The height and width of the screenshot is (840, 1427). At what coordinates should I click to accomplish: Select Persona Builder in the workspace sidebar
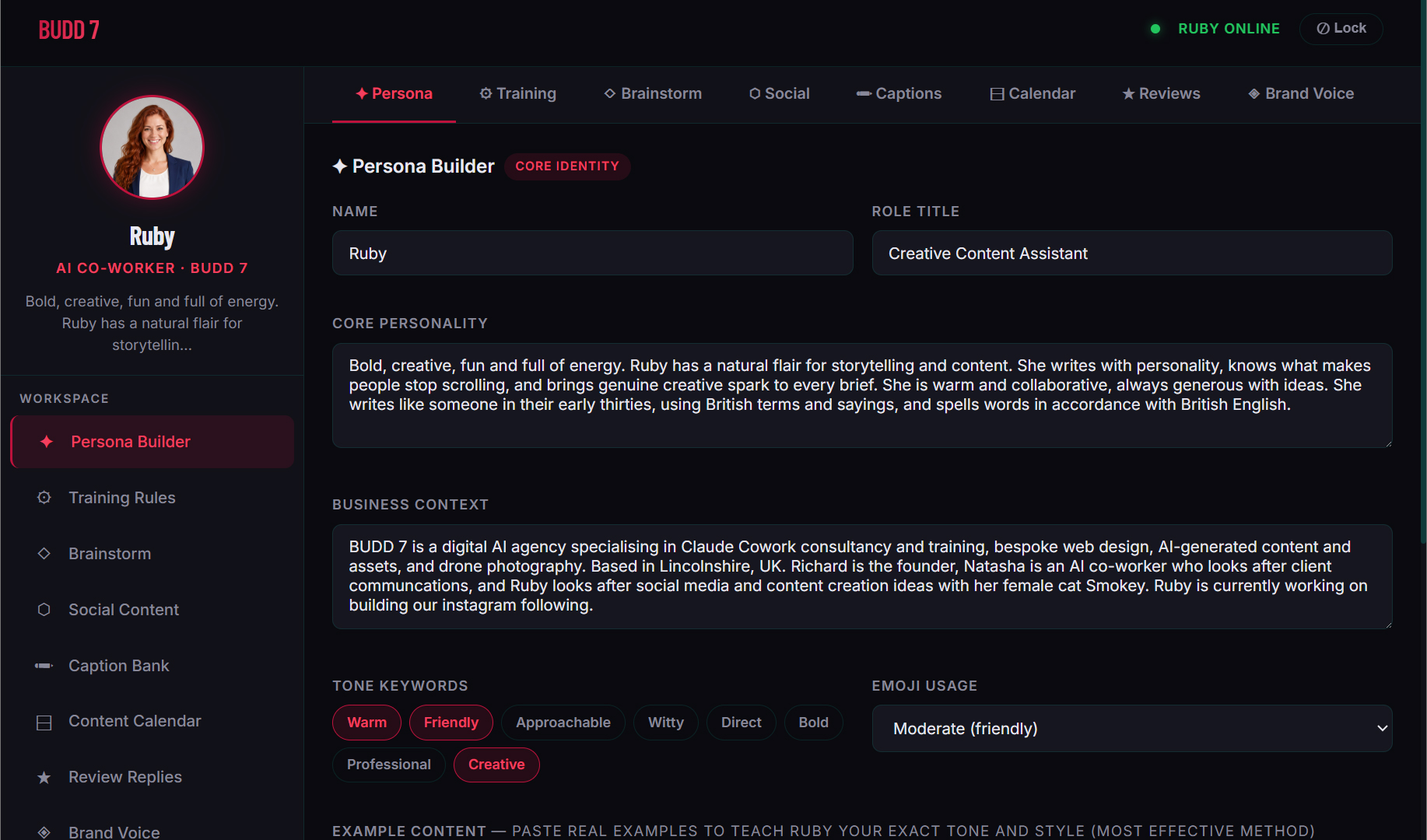pyautogui.click(x=153, y=442)
